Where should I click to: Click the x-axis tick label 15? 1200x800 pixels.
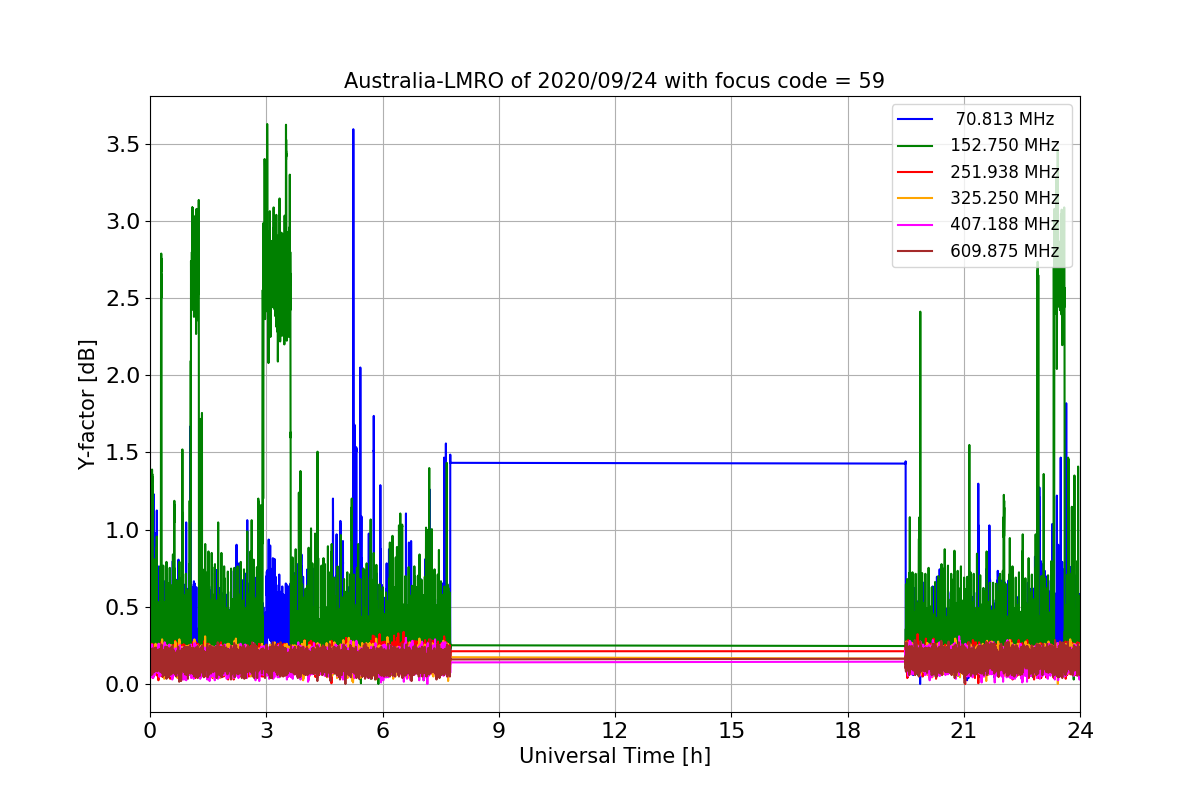coord(731,731)
